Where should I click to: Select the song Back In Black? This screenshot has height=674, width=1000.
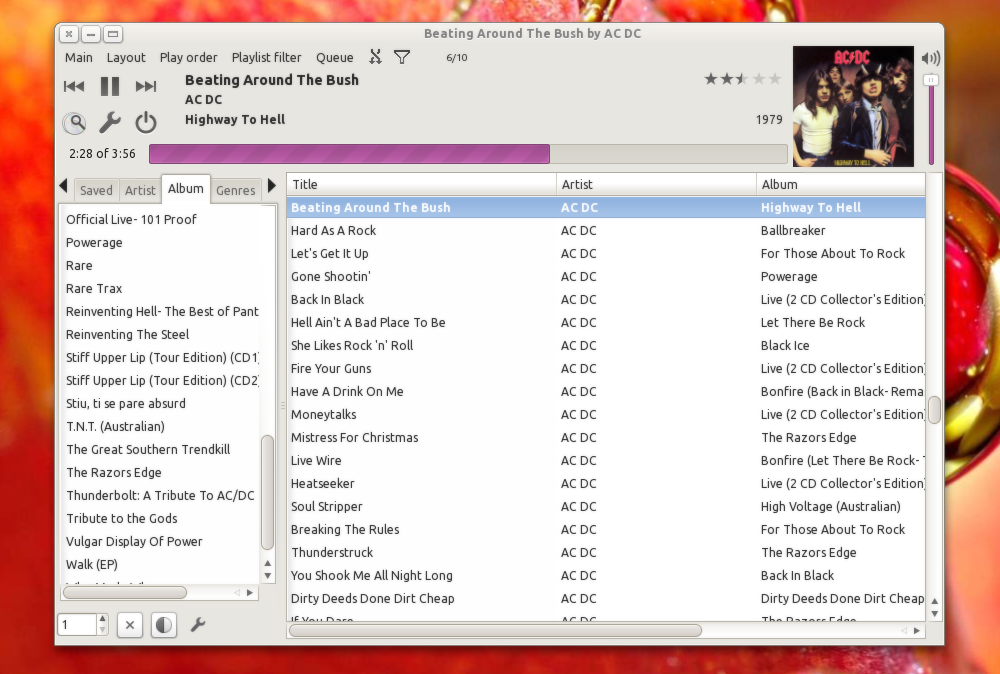pyautogui.click(x=606, y=299)
